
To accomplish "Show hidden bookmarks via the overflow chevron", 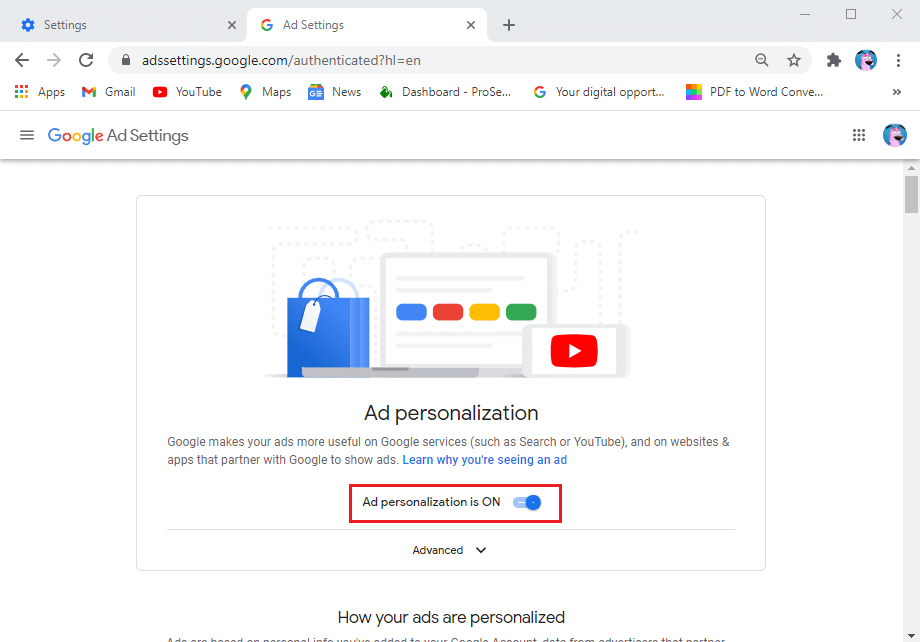I will [898, 91].
